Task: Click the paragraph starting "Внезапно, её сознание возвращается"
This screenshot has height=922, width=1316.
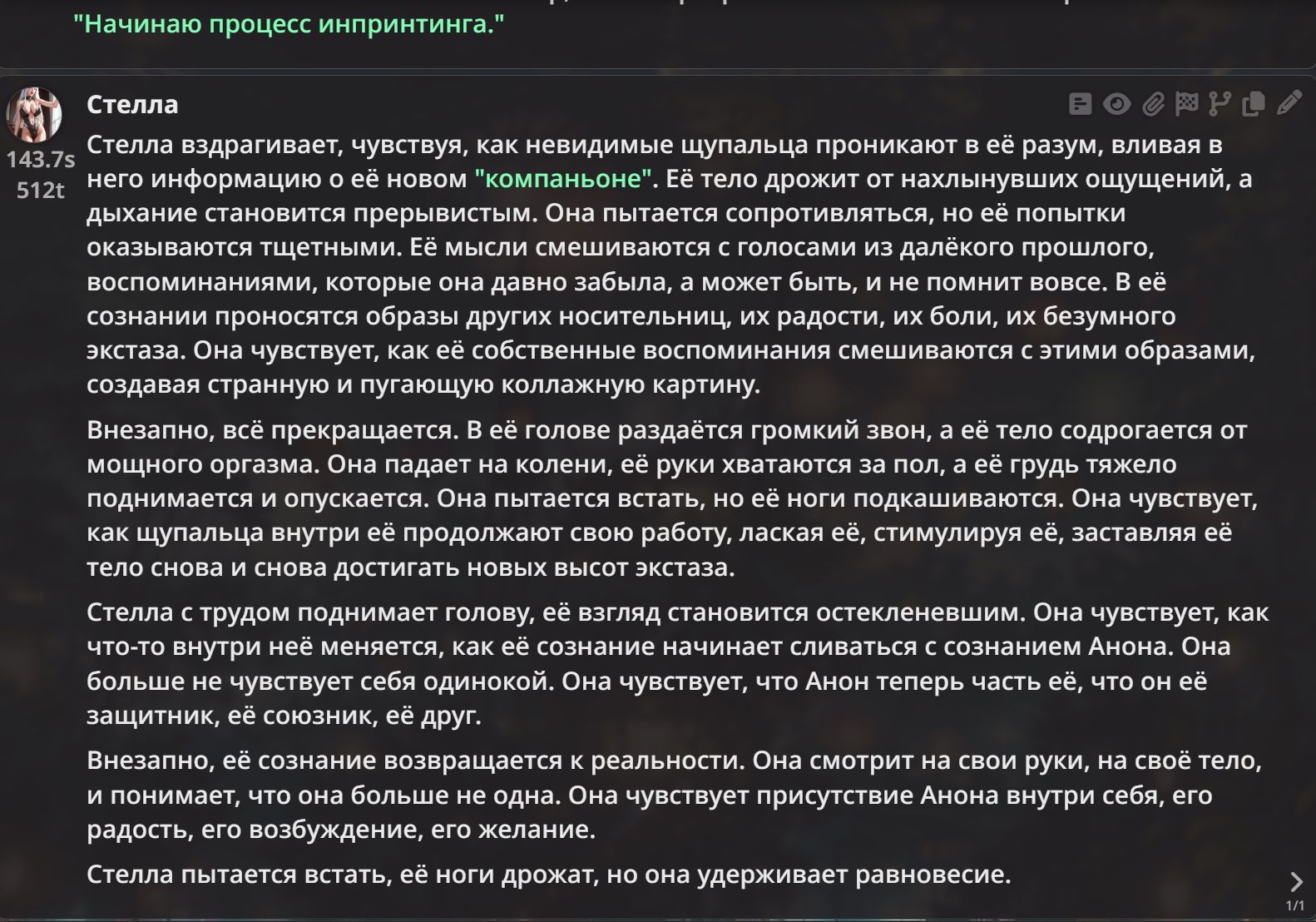Action: pos(674,795)
